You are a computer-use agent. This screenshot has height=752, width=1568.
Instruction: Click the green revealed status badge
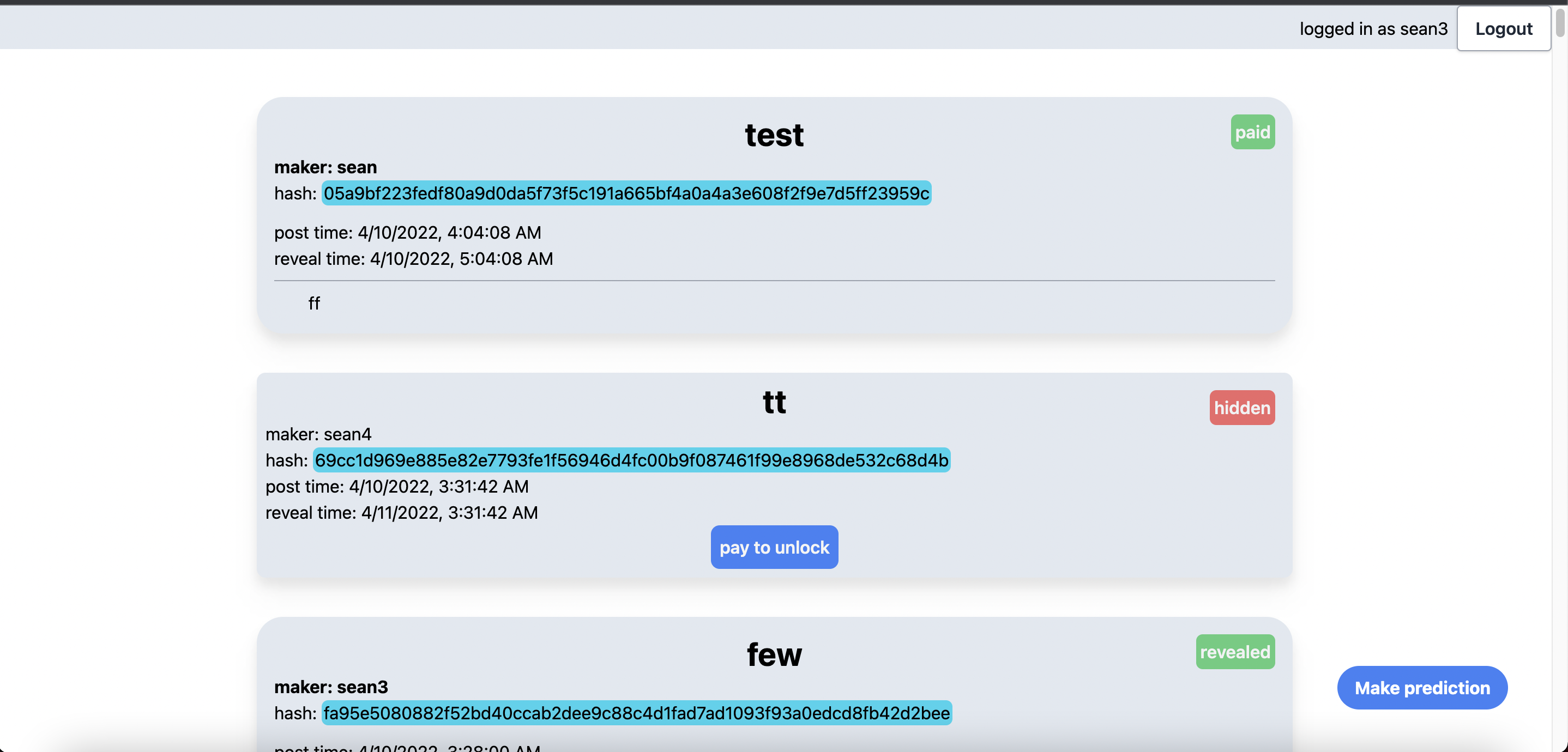[x=1234, y=652]
